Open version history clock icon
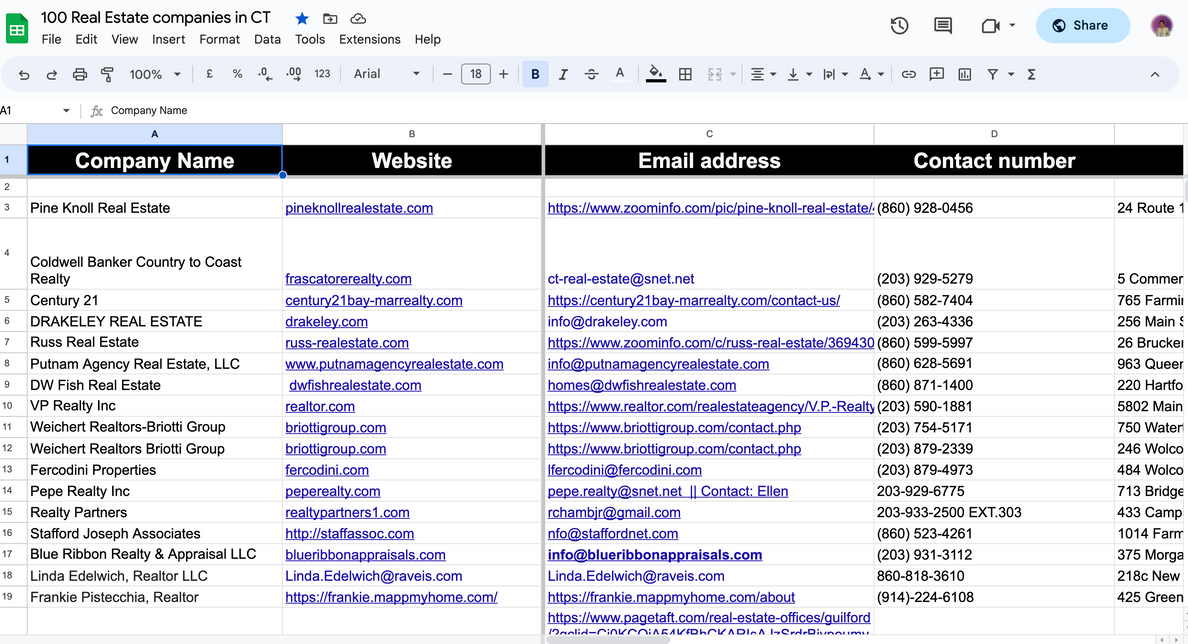 pos(899,26)
